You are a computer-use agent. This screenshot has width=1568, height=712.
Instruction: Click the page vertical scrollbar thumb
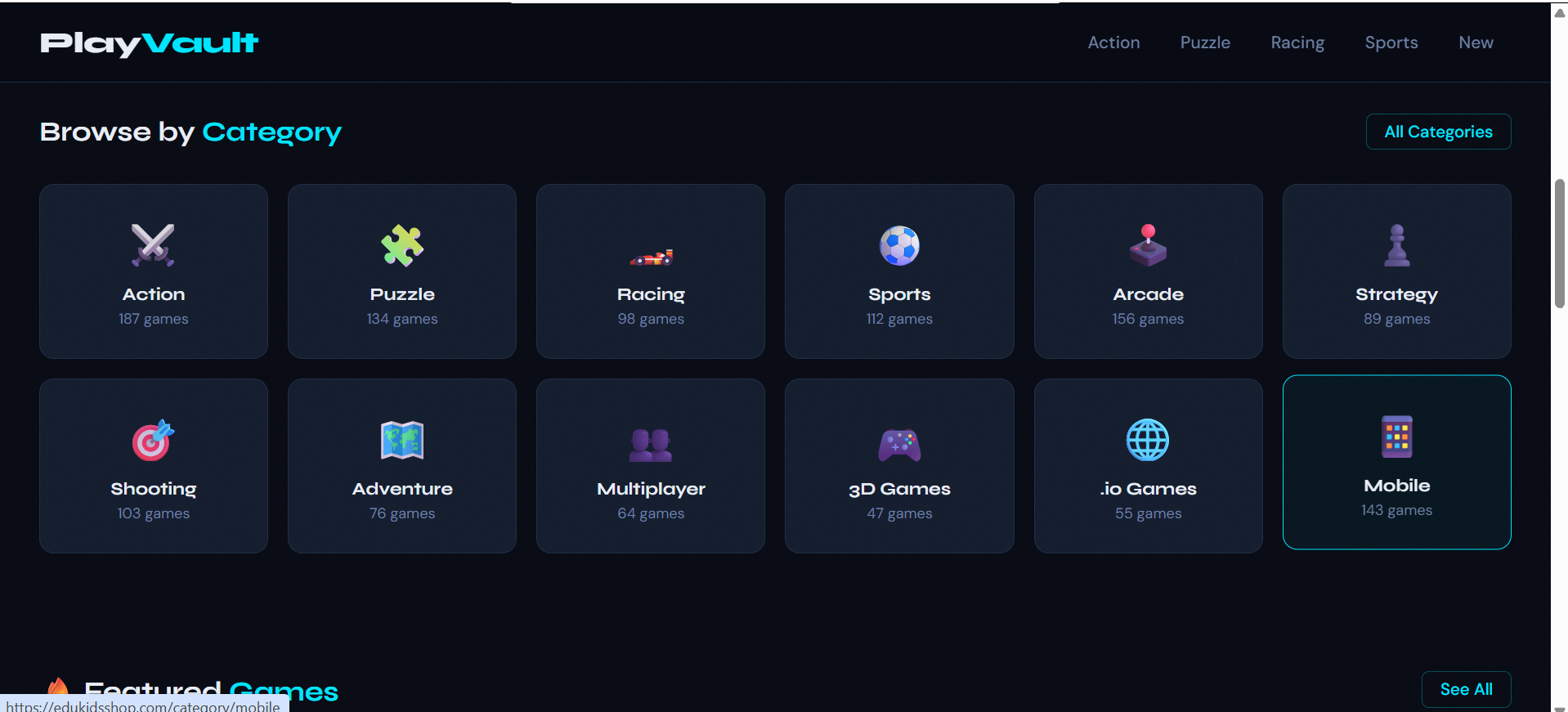(1559, 243)
